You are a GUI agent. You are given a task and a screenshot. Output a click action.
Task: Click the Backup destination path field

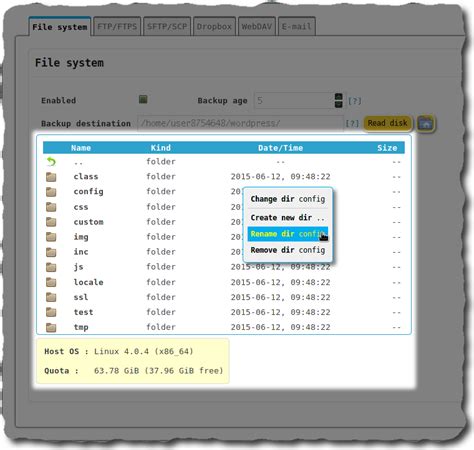(x=240, y=123)
